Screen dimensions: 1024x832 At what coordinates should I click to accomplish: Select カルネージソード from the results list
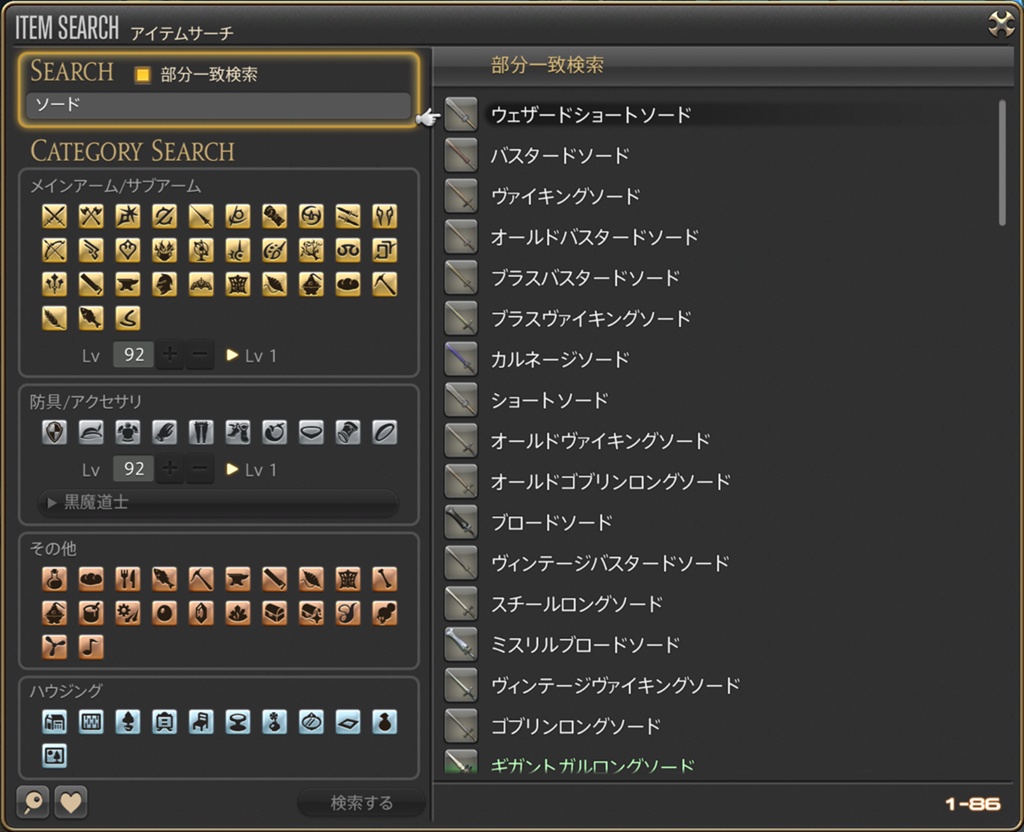560,359
